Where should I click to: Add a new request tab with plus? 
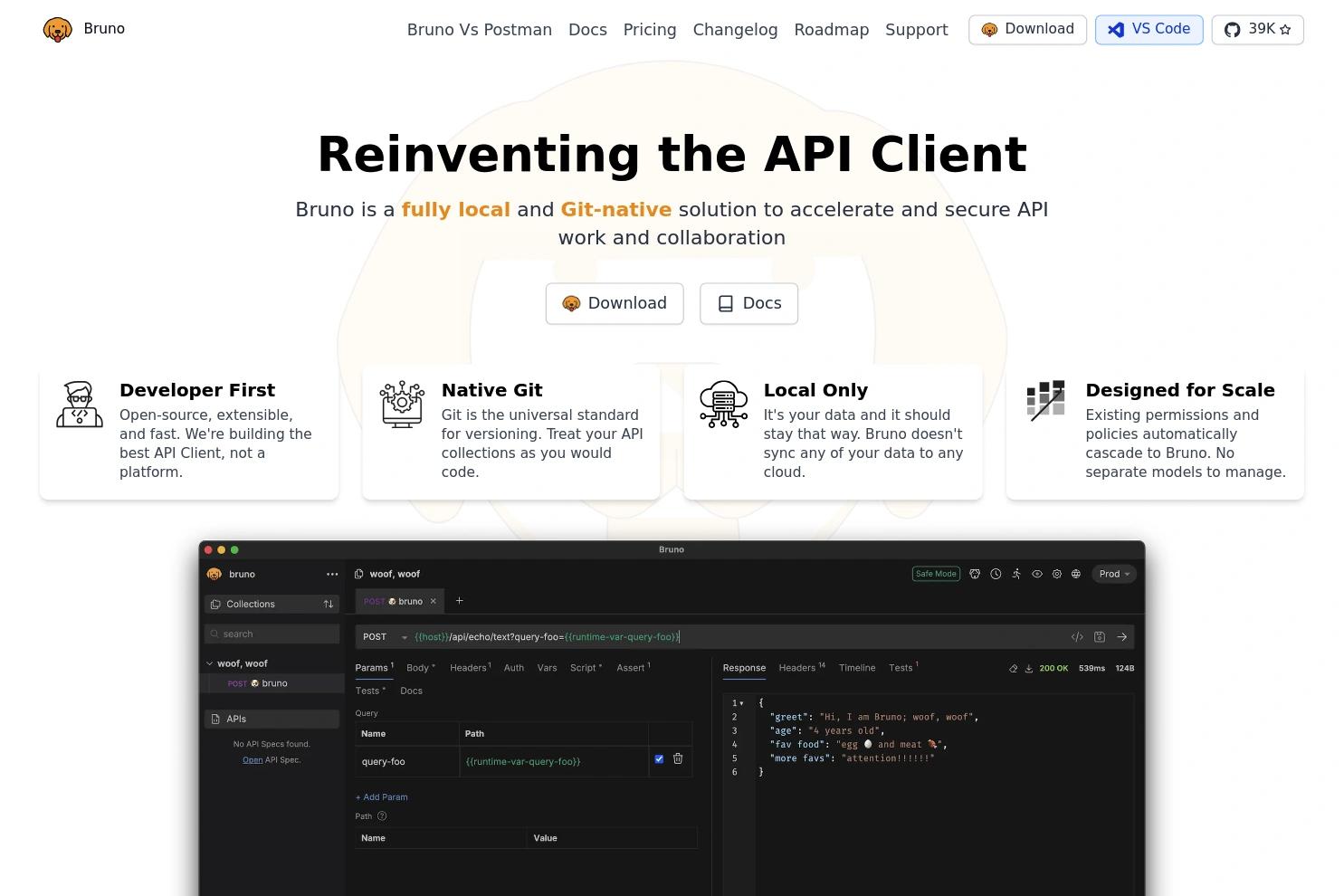[x=460, y=601]
